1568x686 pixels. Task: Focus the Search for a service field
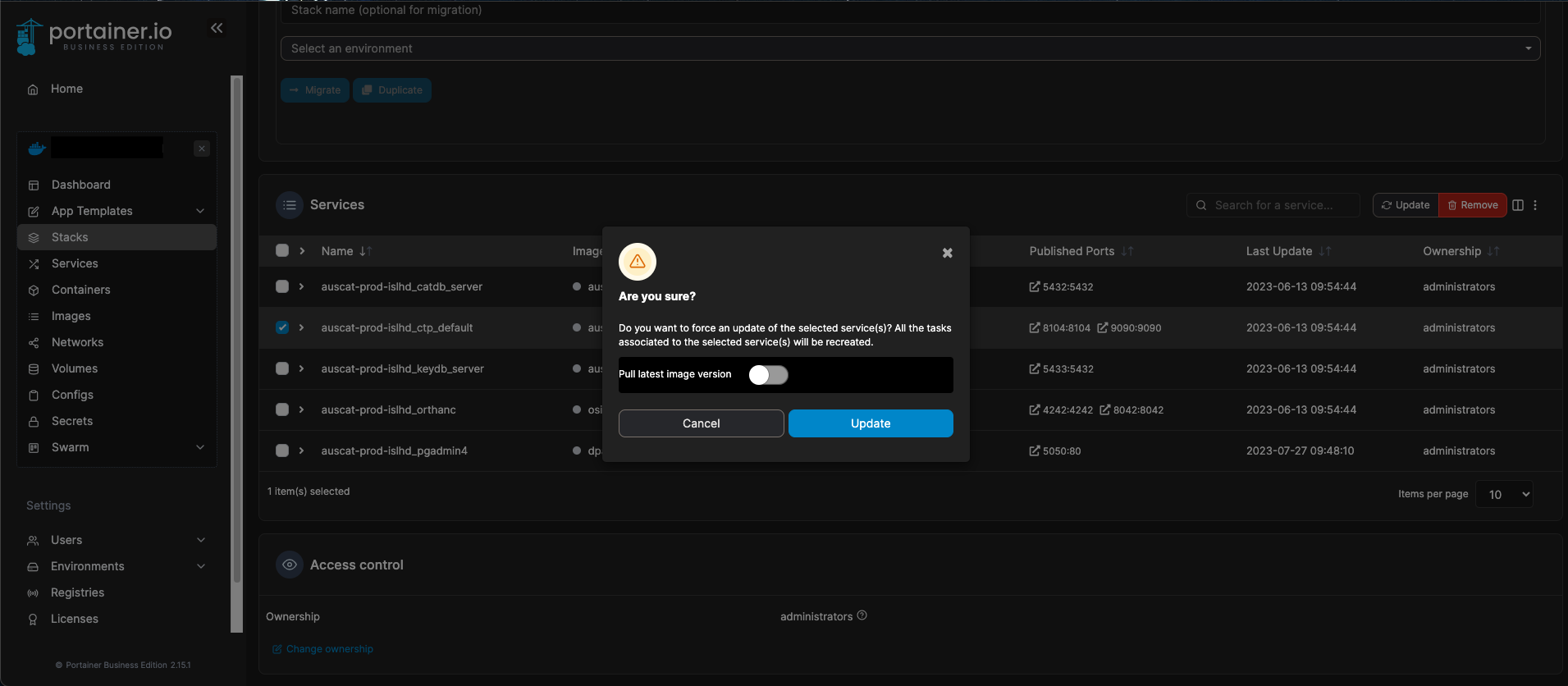coord(1273,205)
